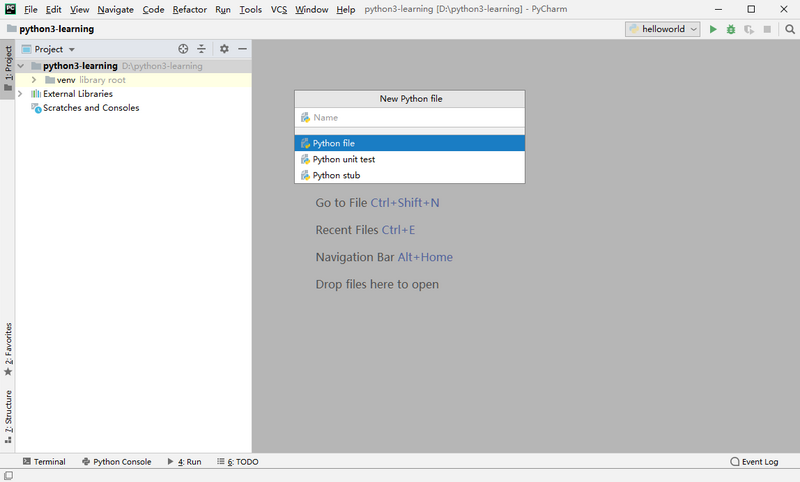Start debugging with the bug icon

pos(731,29)
